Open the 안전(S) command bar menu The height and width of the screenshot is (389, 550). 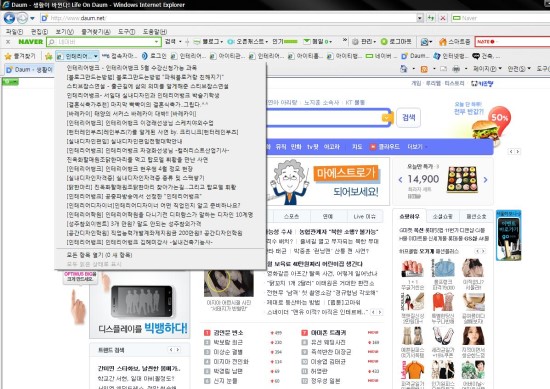pyautogui.click(x=519, y=69)
